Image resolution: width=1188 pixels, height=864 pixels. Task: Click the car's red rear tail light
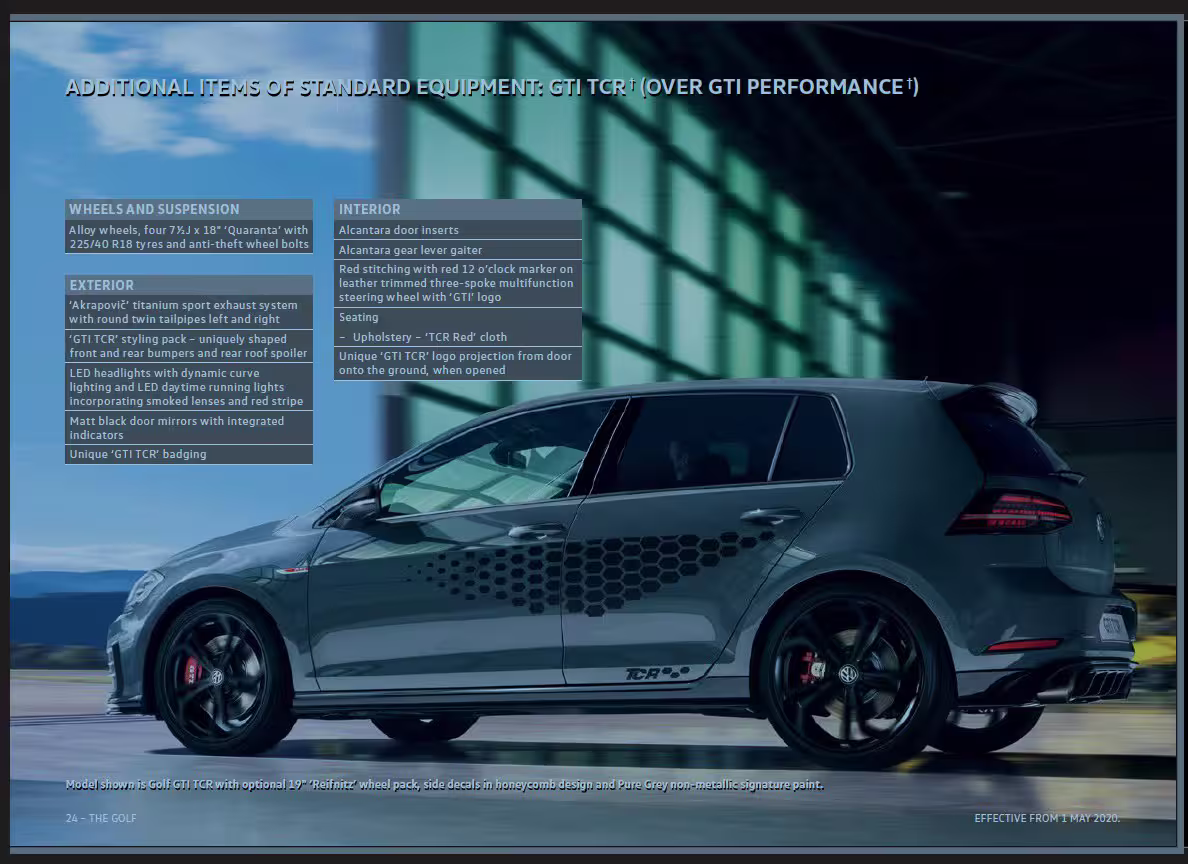1013,512
